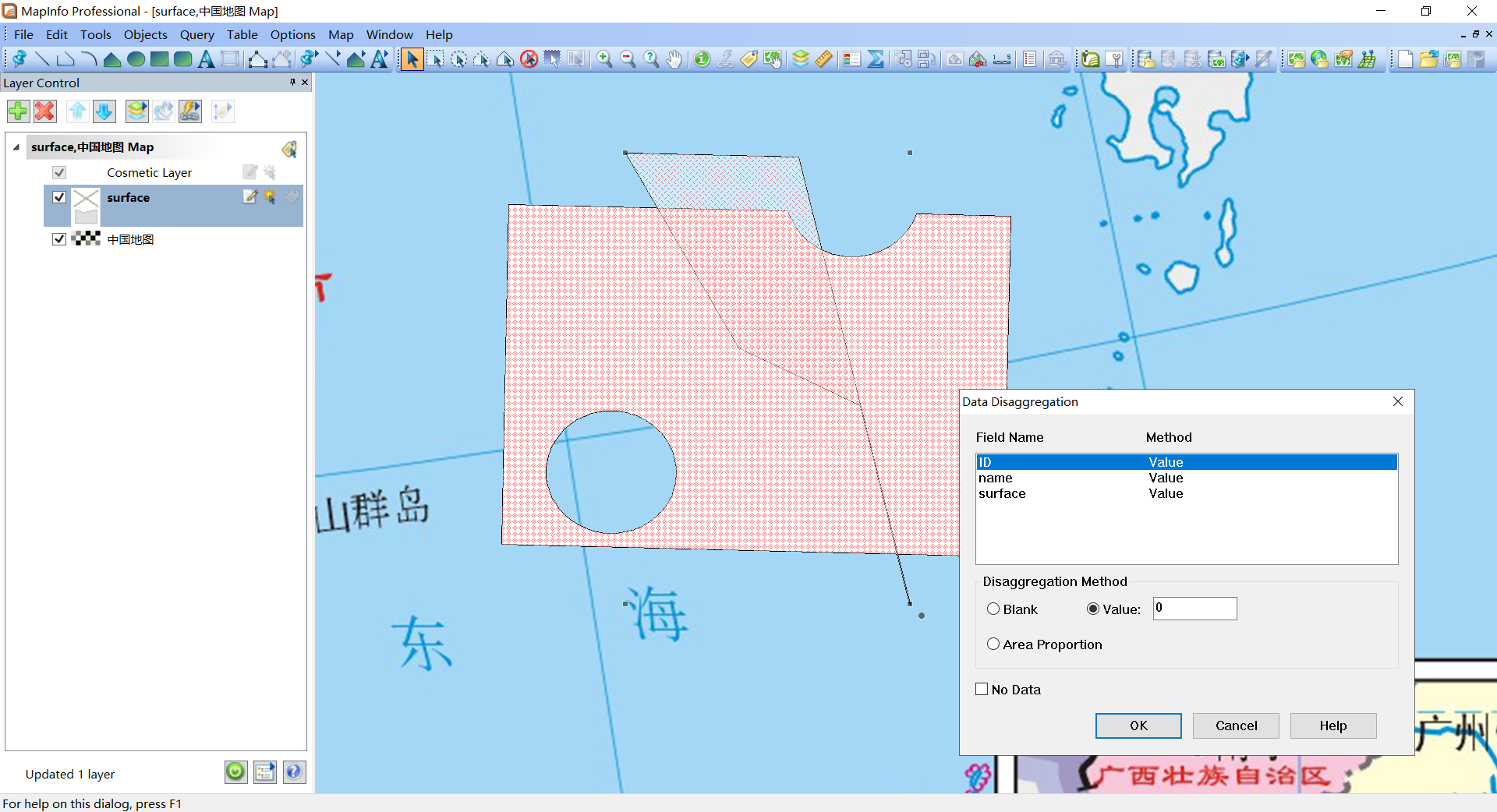The width and height of the screenshot is (1497, 812).
Task: Select the Cosmetic Layer row
Action: [x=173, y=172]
